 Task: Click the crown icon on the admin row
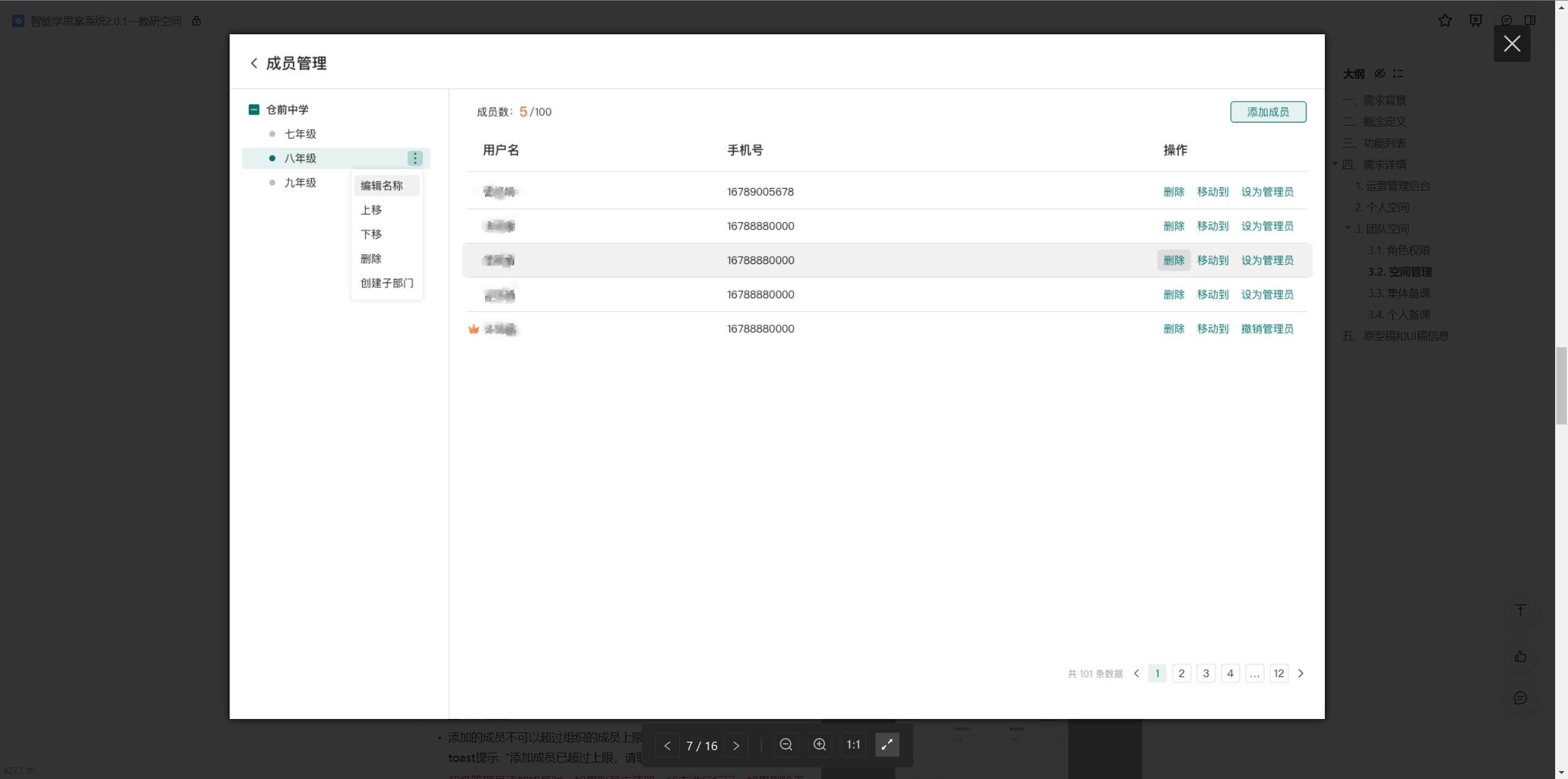coord(473,329)
